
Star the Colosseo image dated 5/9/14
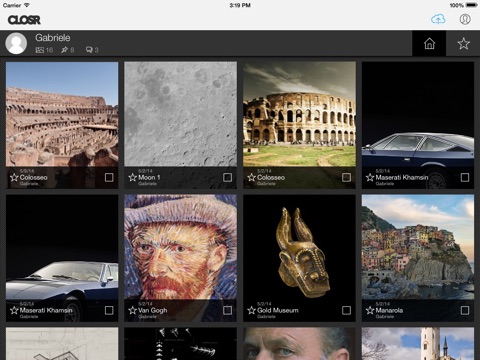(x=14, y=177)
